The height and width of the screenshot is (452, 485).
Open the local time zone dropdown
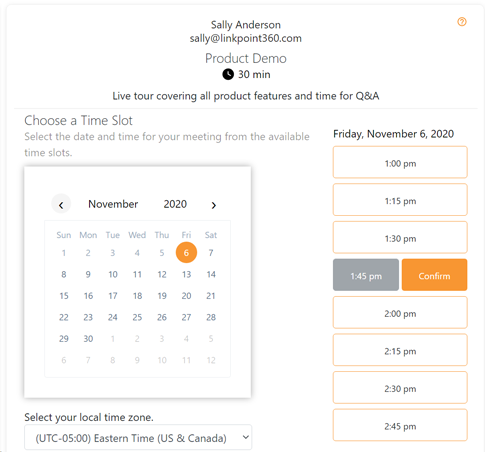[x=138, y=437]
